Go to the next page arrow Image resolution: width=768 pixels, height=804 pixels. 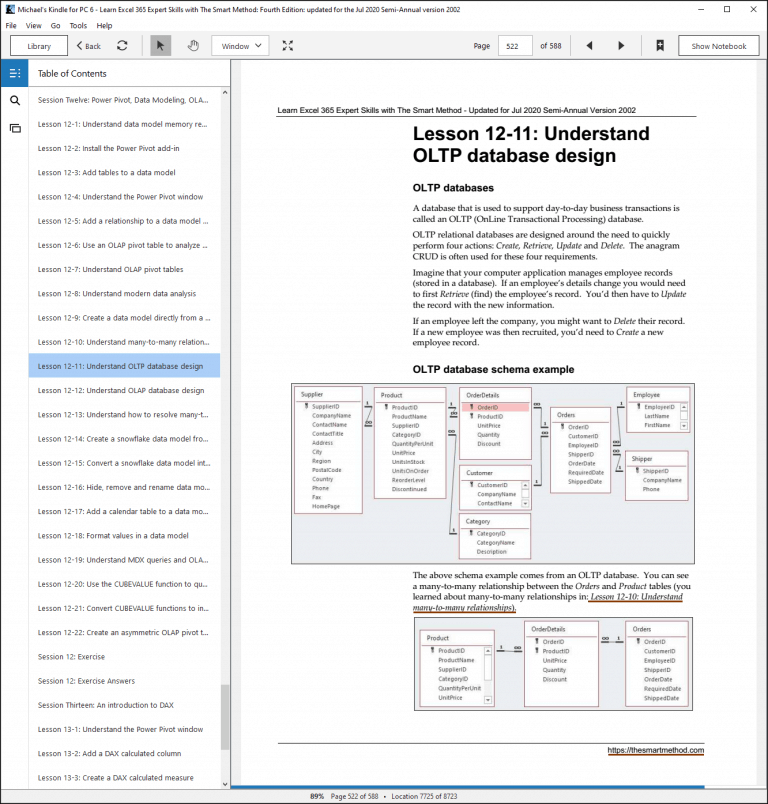(621, 46)
